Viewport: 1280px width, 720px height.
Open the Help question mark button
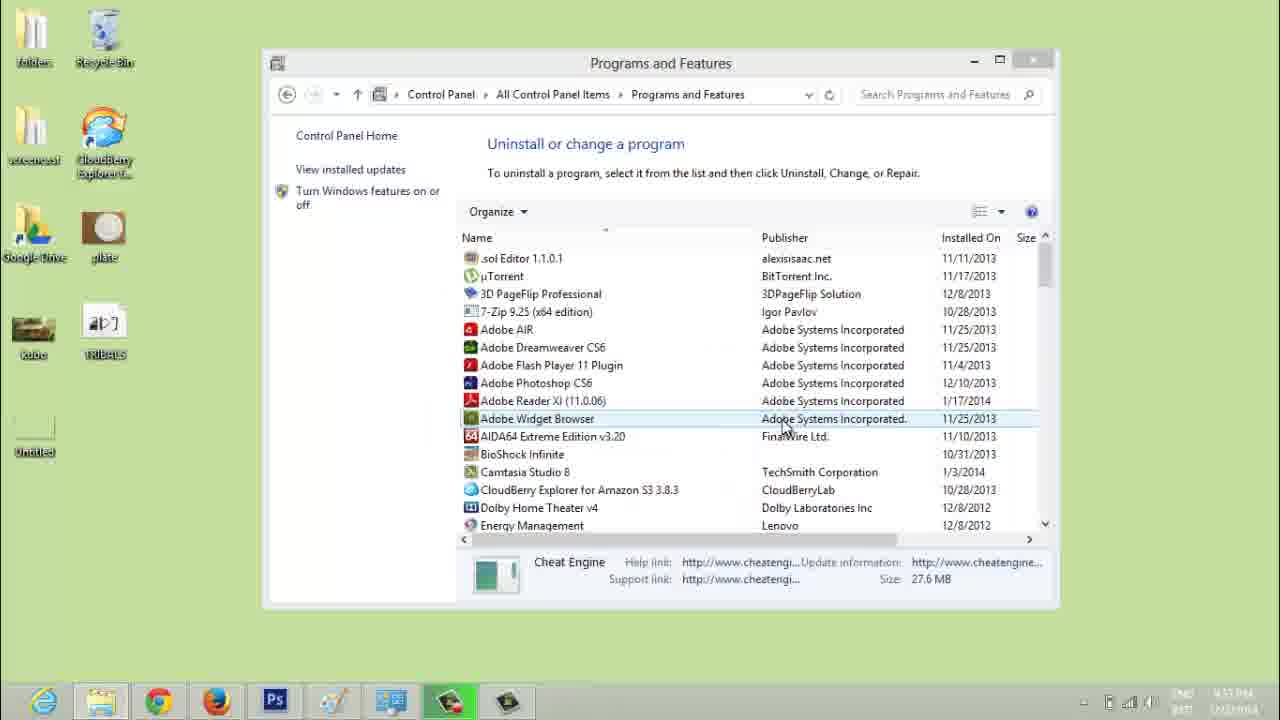[x=1032, y=212]
